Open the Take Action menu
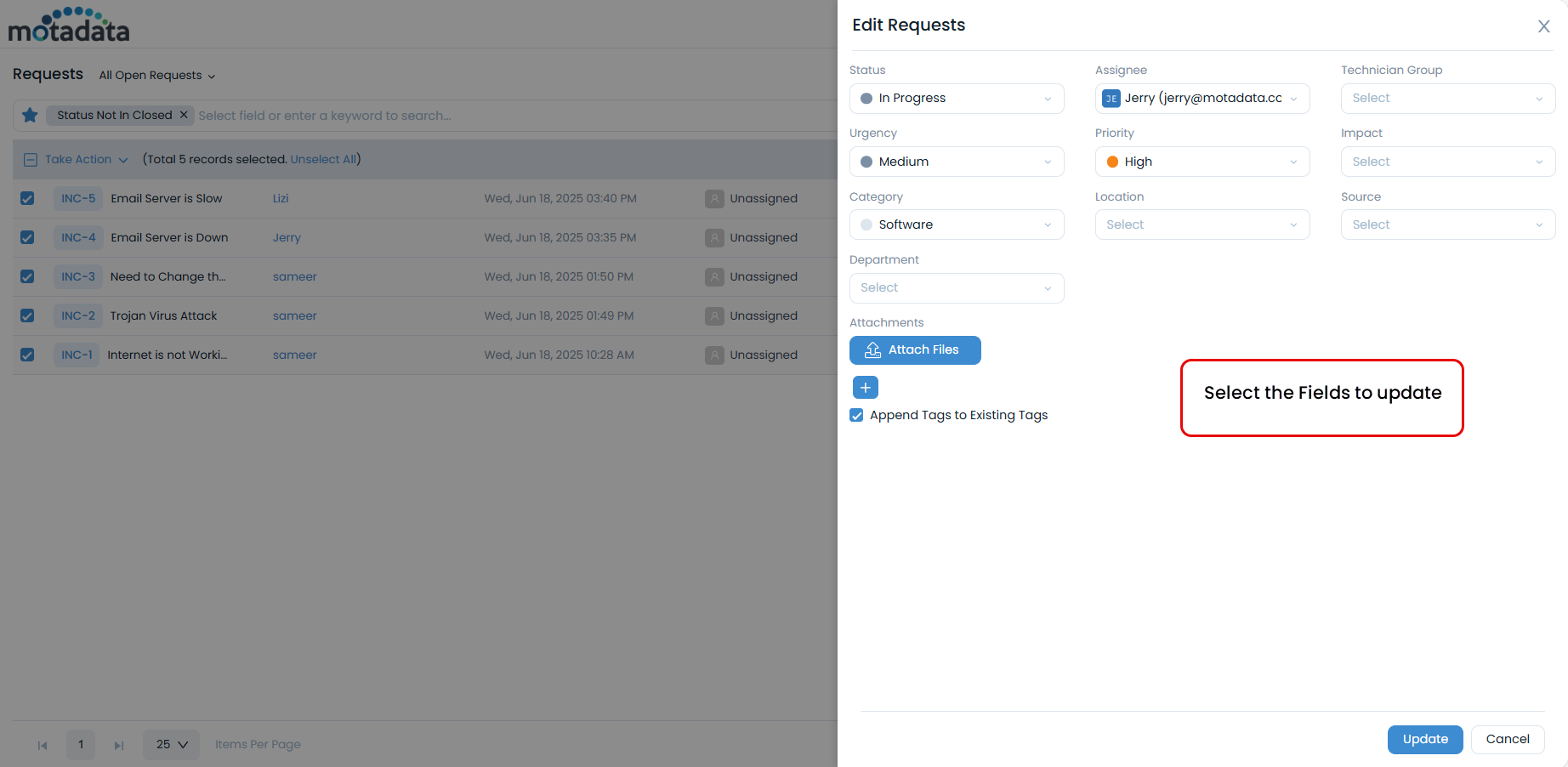The image size is (1568, 767). (x=78, y=159)
